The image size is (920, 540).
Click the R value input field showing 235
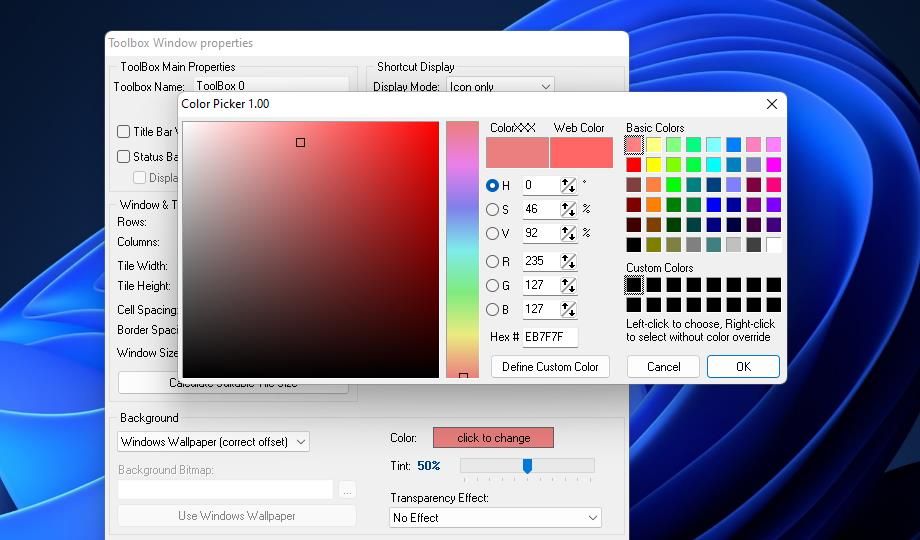pyautogui.click(x=541, y=262)
